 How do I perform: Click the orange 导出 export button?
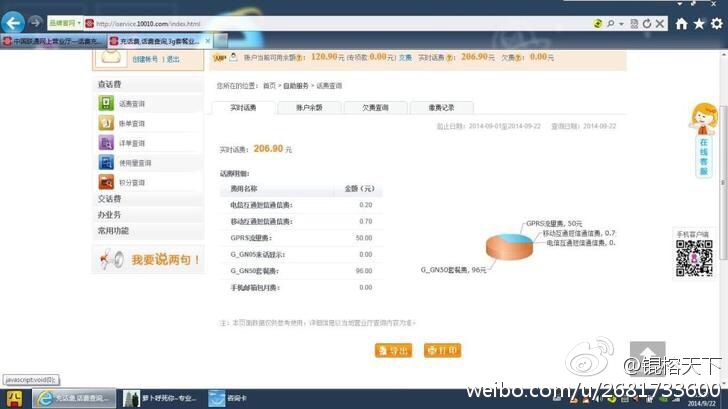pos(393,351)
